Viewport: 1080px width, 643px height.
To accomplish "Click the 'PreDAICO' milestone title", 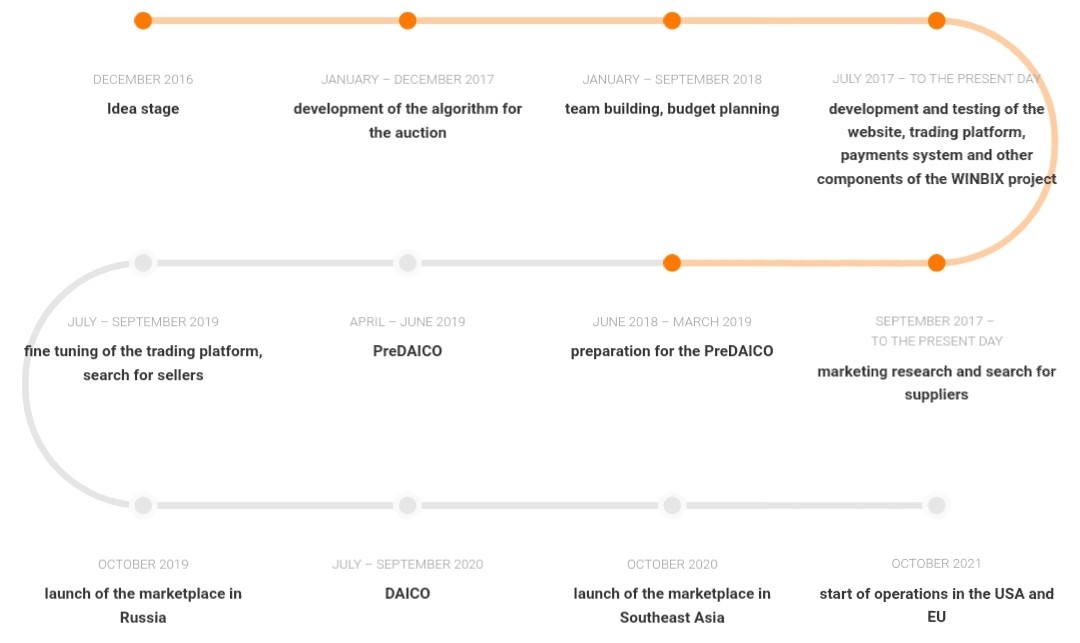I will click(x=408, y=351).
